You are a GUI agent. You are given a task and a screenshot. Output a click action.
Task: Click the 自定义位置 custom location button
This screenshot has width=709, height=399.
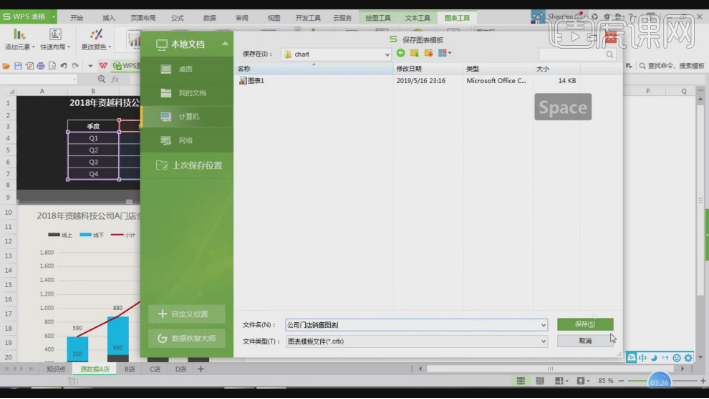(x=187, y=314)
